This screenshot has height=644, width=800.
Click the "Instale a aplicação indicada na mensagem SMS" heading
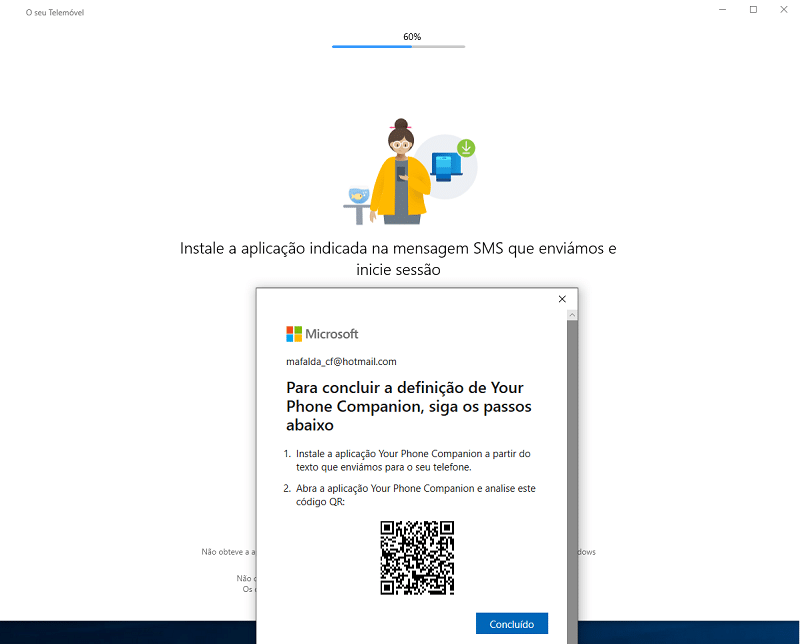[x=398, y=259]
